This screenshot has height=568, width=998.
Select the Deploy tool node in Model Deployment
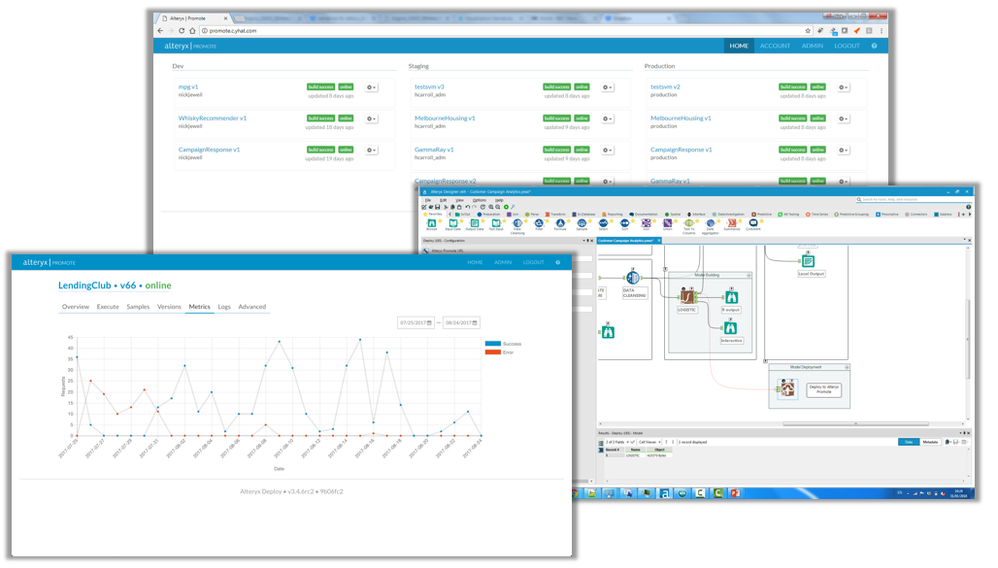tap(787, 388)
